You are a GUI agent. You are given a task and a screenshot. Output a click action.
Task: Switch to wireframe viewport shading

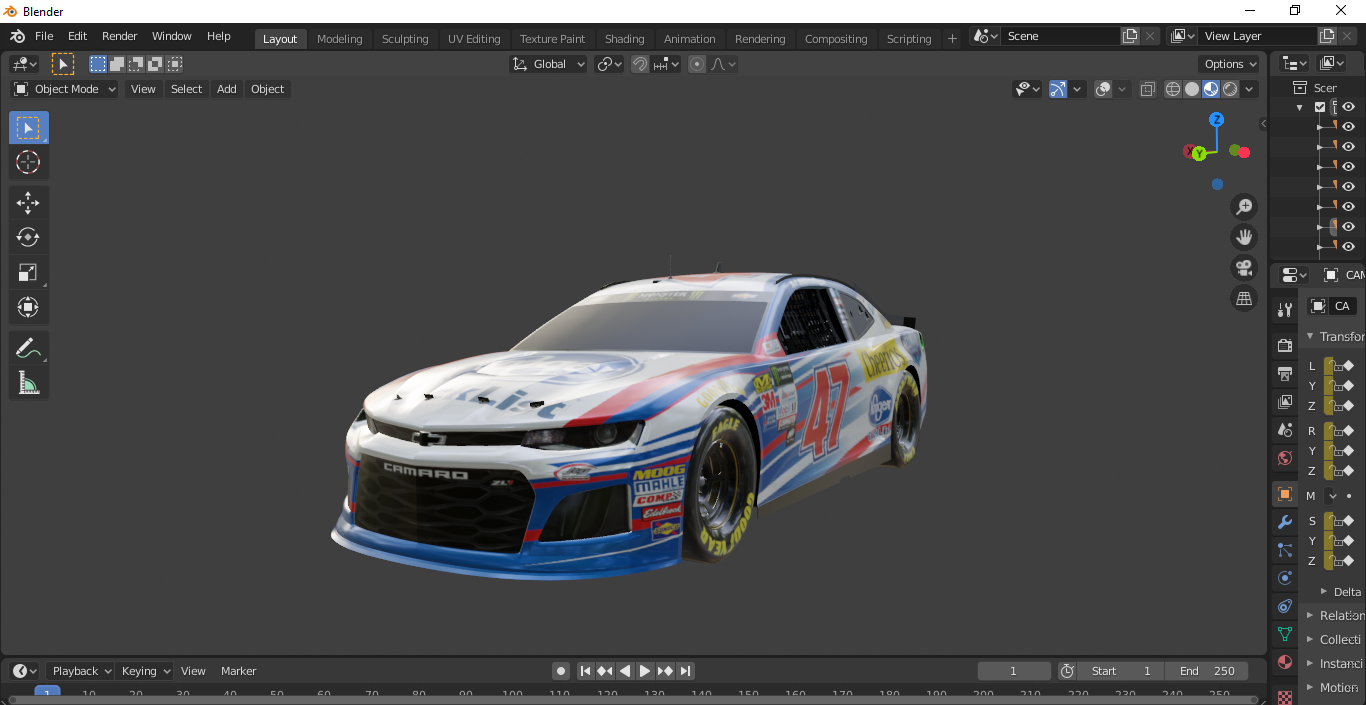coord(1173,89)
